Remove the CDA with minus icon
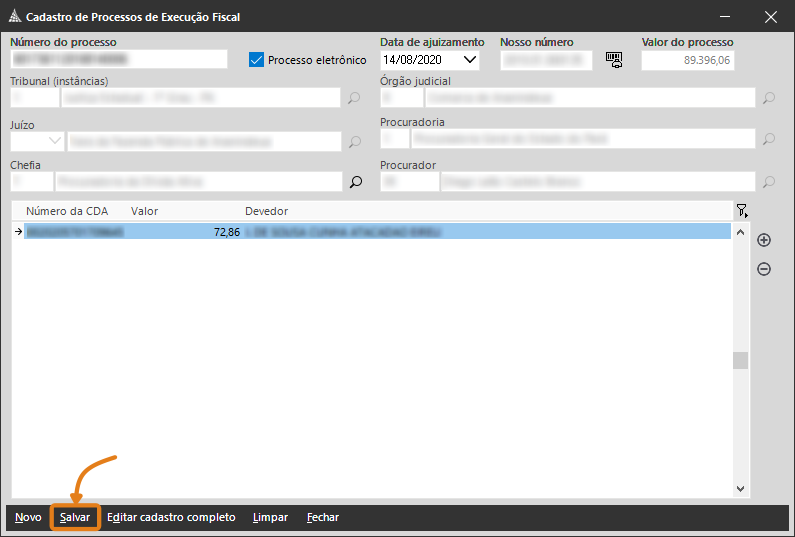Screen dimensions: 795x537 (x=764, y=269)
